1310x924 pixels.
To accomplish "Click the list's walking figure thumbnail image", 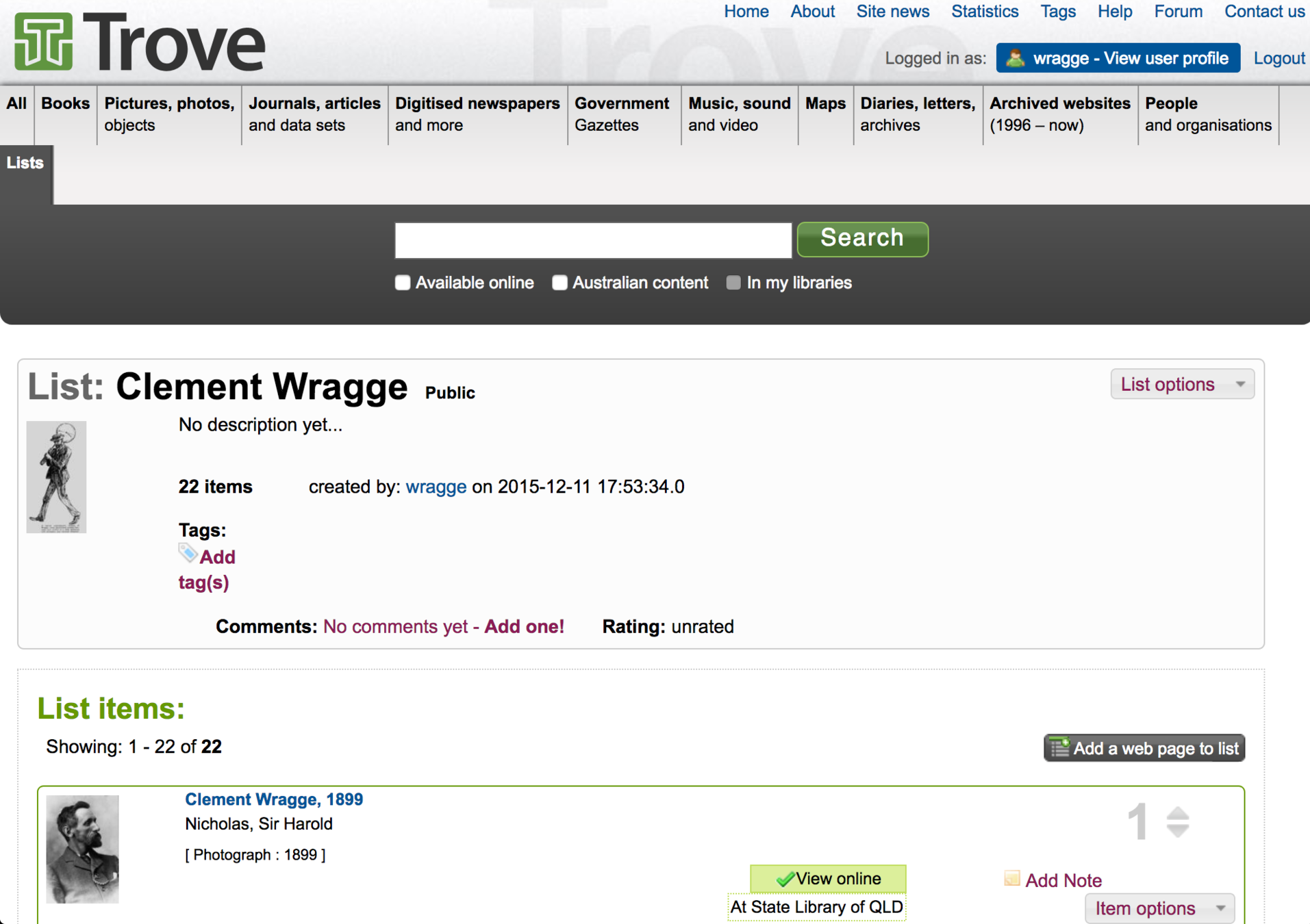I will click(56, 477).
